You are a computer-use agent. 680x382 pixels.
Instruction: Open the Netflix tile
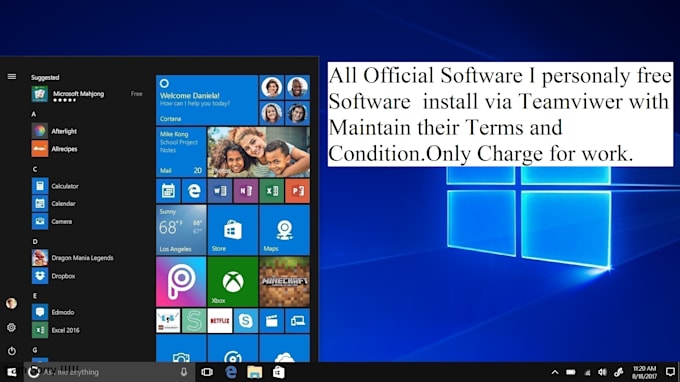click(x=220, y=321)
